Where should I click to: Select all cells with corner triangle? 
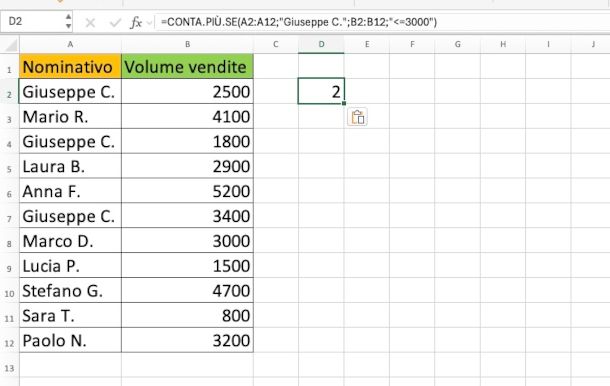click(10, 45)
